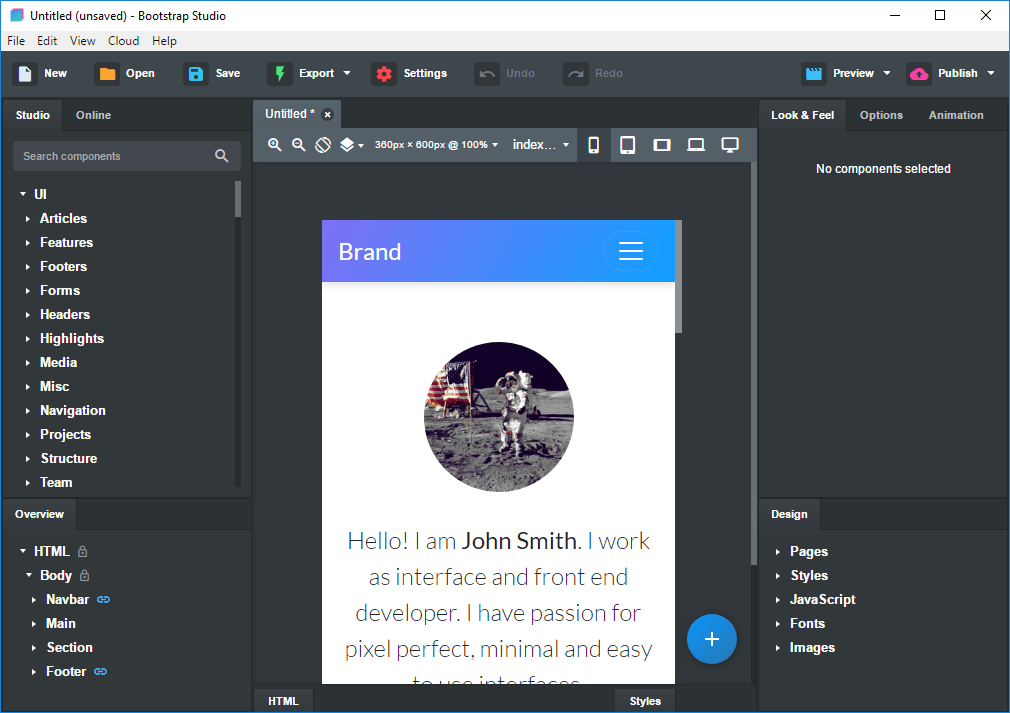Viewport: 1010px width, 713px height.
Task: Open the layers stack icon menu
Action: tap(352, 145)
